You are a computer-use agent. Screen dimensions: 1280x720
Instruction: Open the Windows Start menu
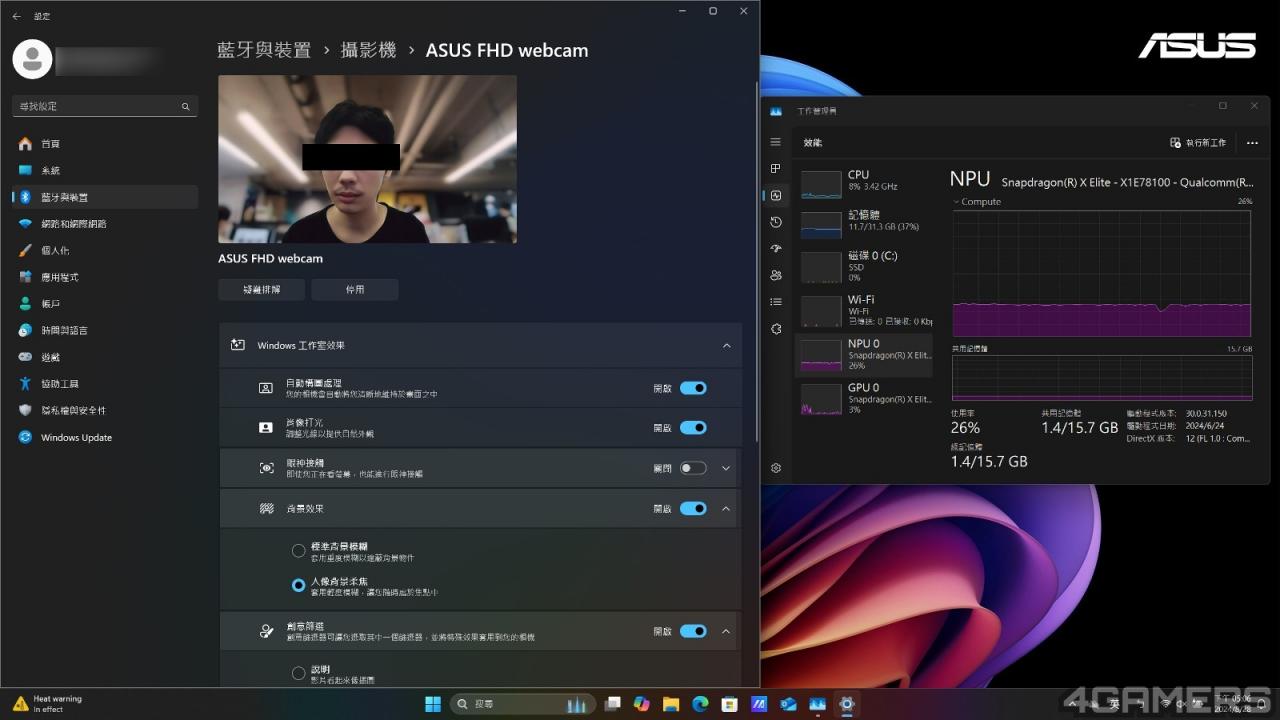click(x=433, y=704)
